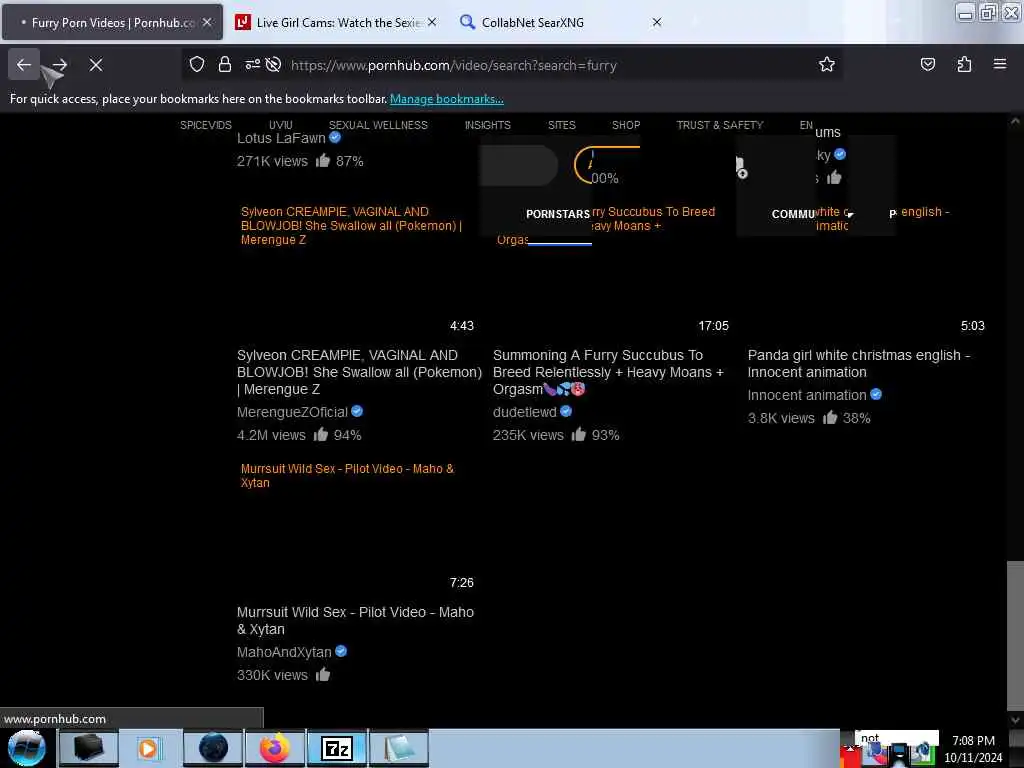This screenshot has height=768, width=1024.
Task: Select the PORNSTARS navigation tab
Action: click(x=558, y=214)
